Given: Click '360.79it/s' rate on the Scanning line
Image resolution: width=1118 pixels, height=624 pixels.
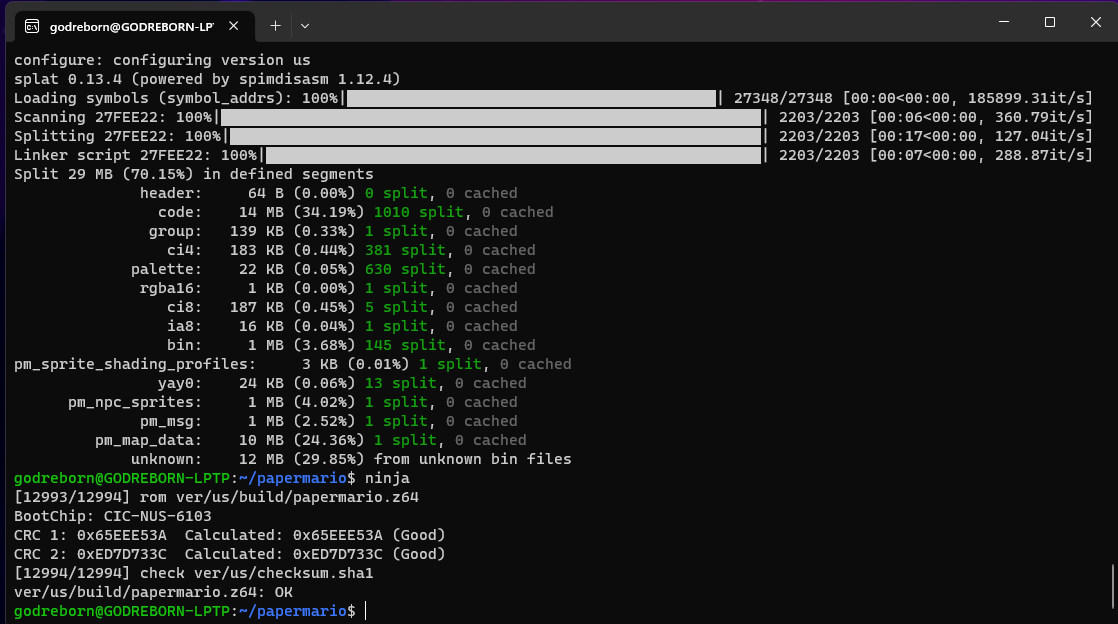Looking at the screenshot, I should [x=1039, y=117].
